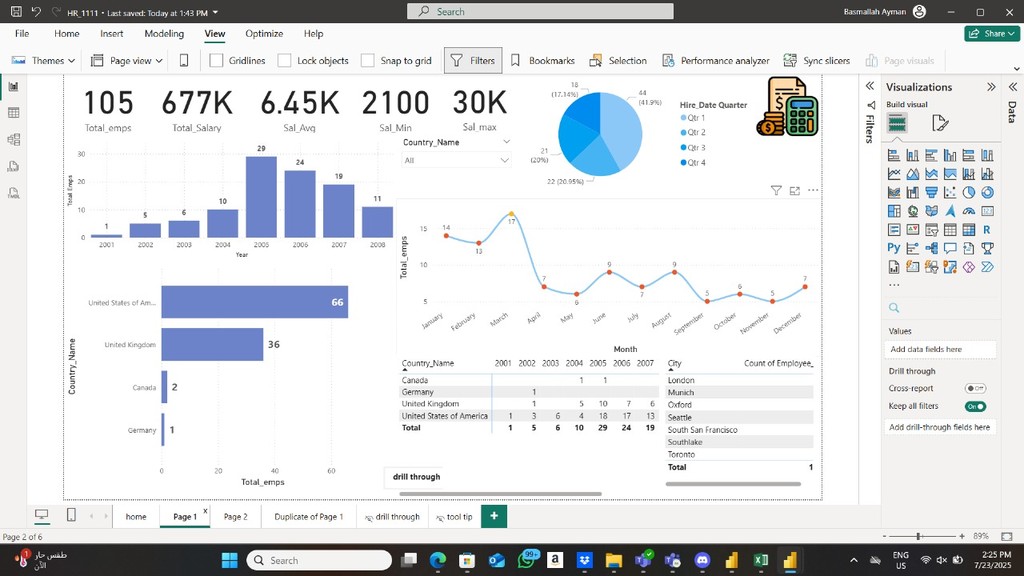
Task: Check the Lock objects option
Action: point(284,60)
